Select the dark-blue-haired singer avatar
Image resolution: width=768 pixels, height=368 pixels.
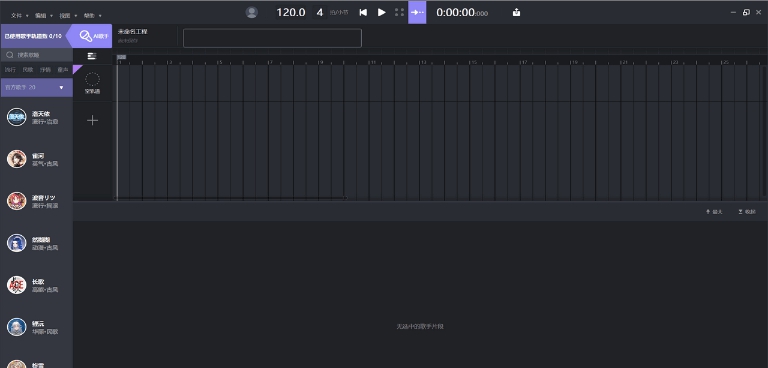(x=17, y=243)
